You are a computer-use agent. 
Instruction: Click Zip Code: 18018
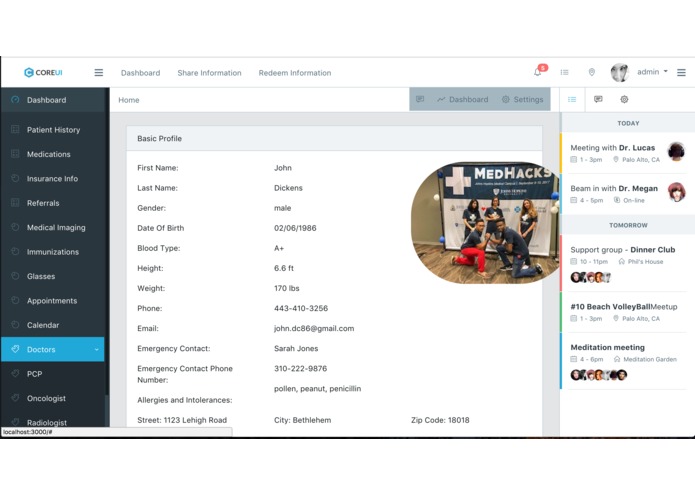(x=440, y=420)
